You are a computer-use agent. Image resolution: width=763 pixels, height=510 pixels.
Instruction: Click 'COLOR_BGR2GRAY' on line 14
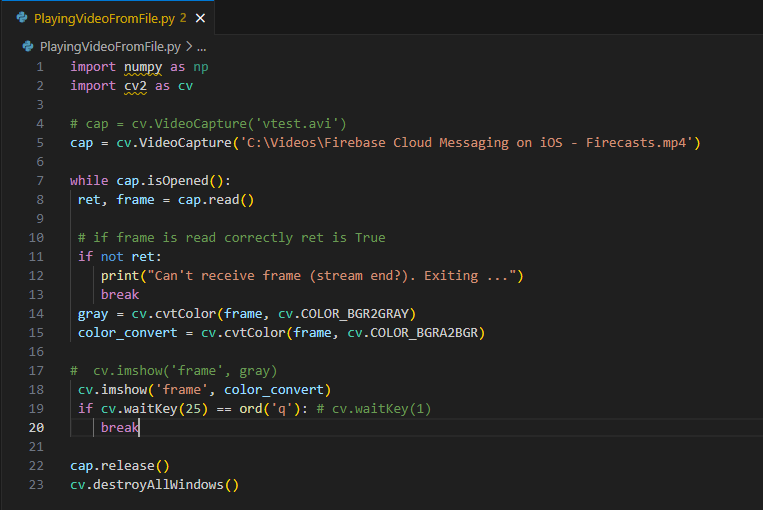tap(355, 314)
